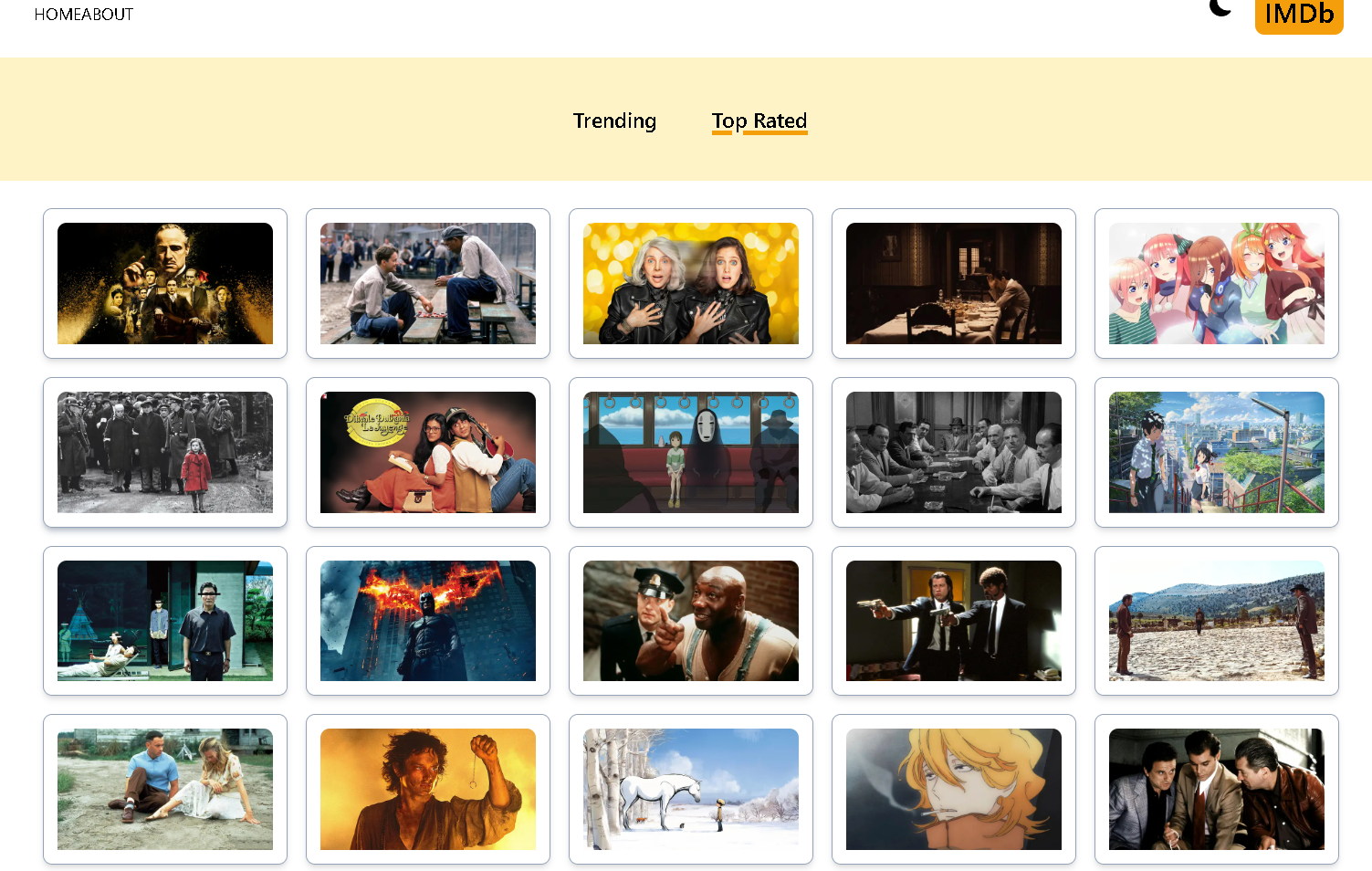
Task: Select the two shocked women yellow card
Action: [691, 283]
